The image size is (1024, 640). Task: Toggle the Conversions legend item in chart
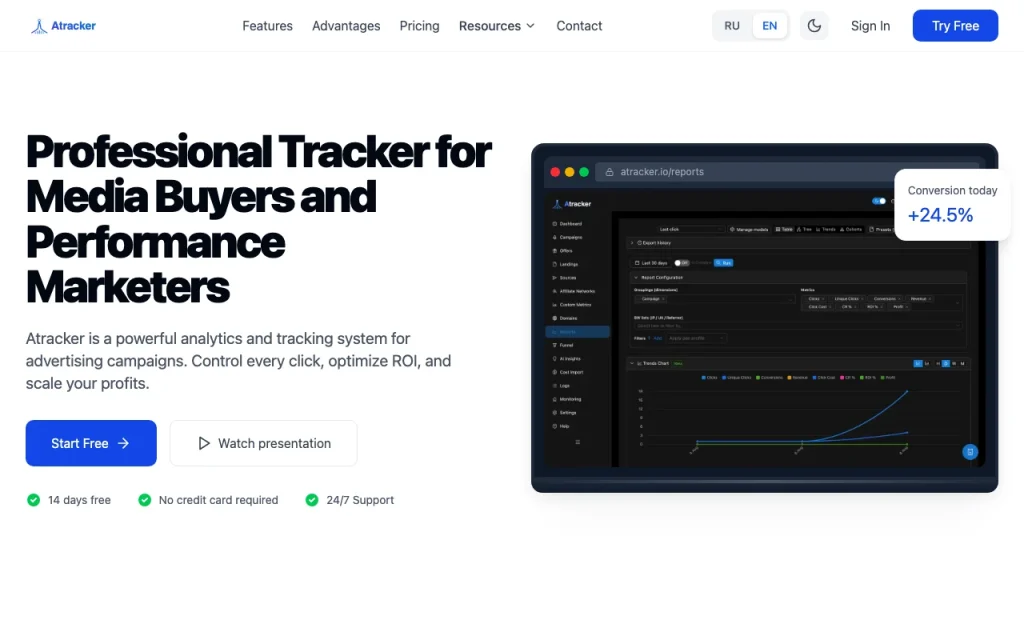click(769, 377)
